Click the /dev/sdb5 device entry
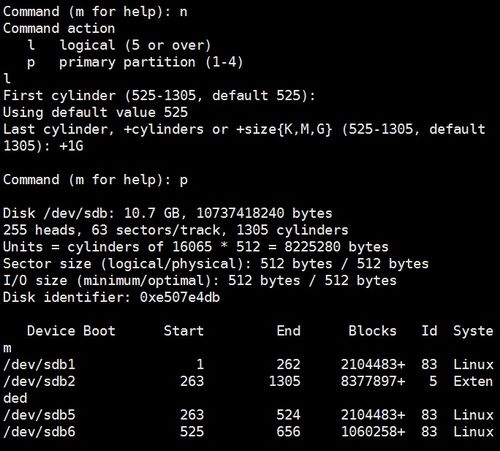The width and height of the screenshot is (500, 451). (x=39, y=415)
